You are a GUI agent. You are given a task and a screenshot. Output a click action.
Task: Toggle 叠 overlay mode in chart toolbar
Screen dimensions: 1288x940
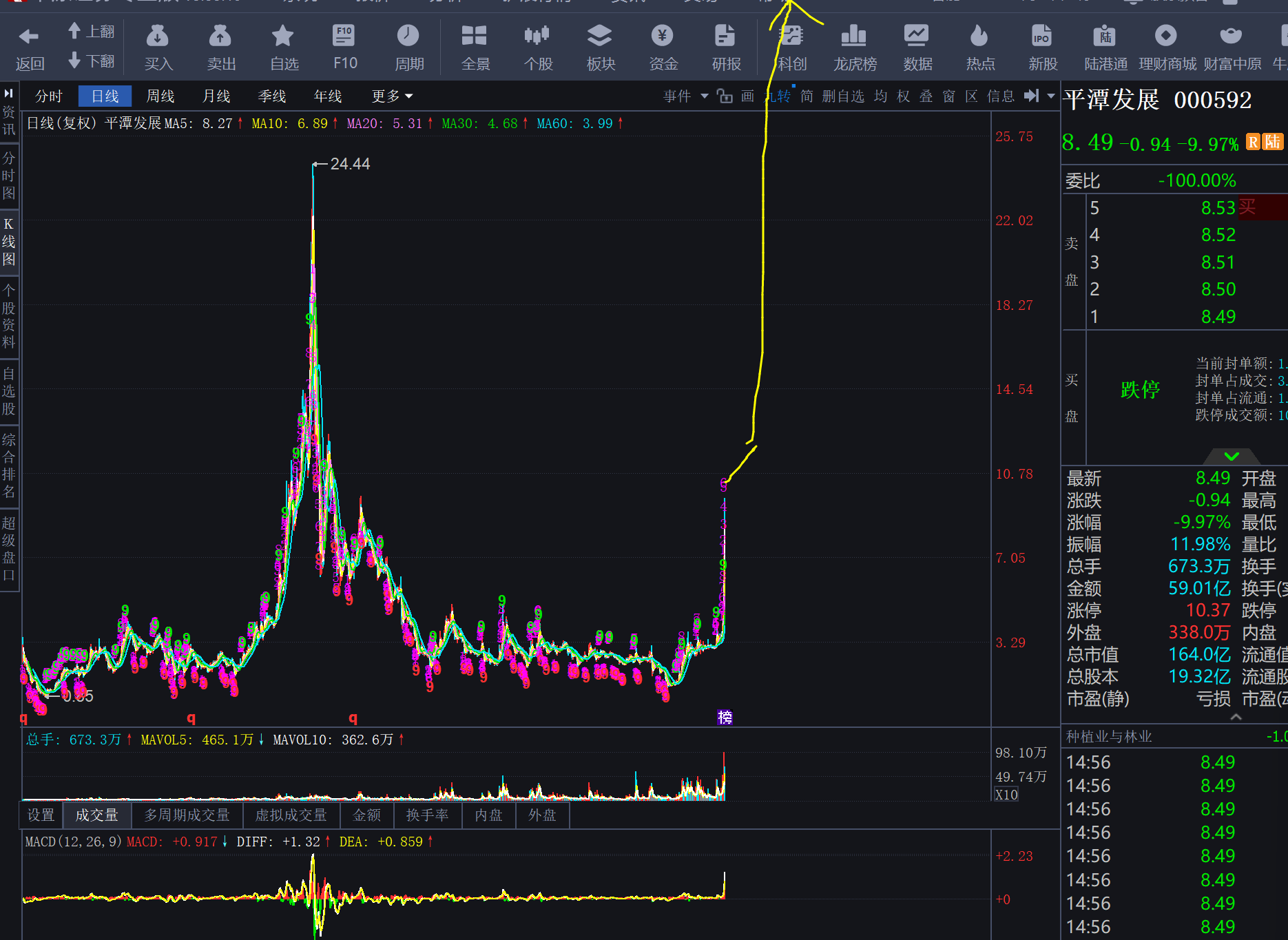click(926, 96)
